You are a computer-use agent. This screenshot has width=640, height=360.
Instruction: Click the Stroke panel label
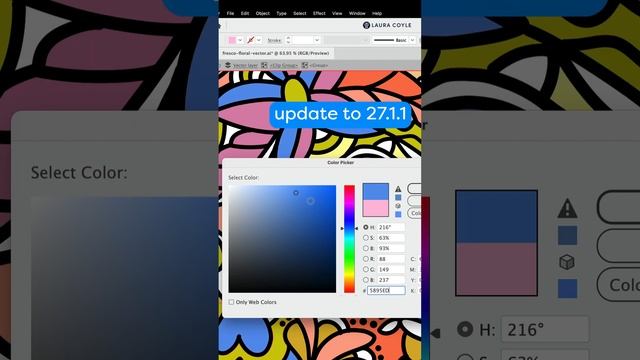point(274,40)
